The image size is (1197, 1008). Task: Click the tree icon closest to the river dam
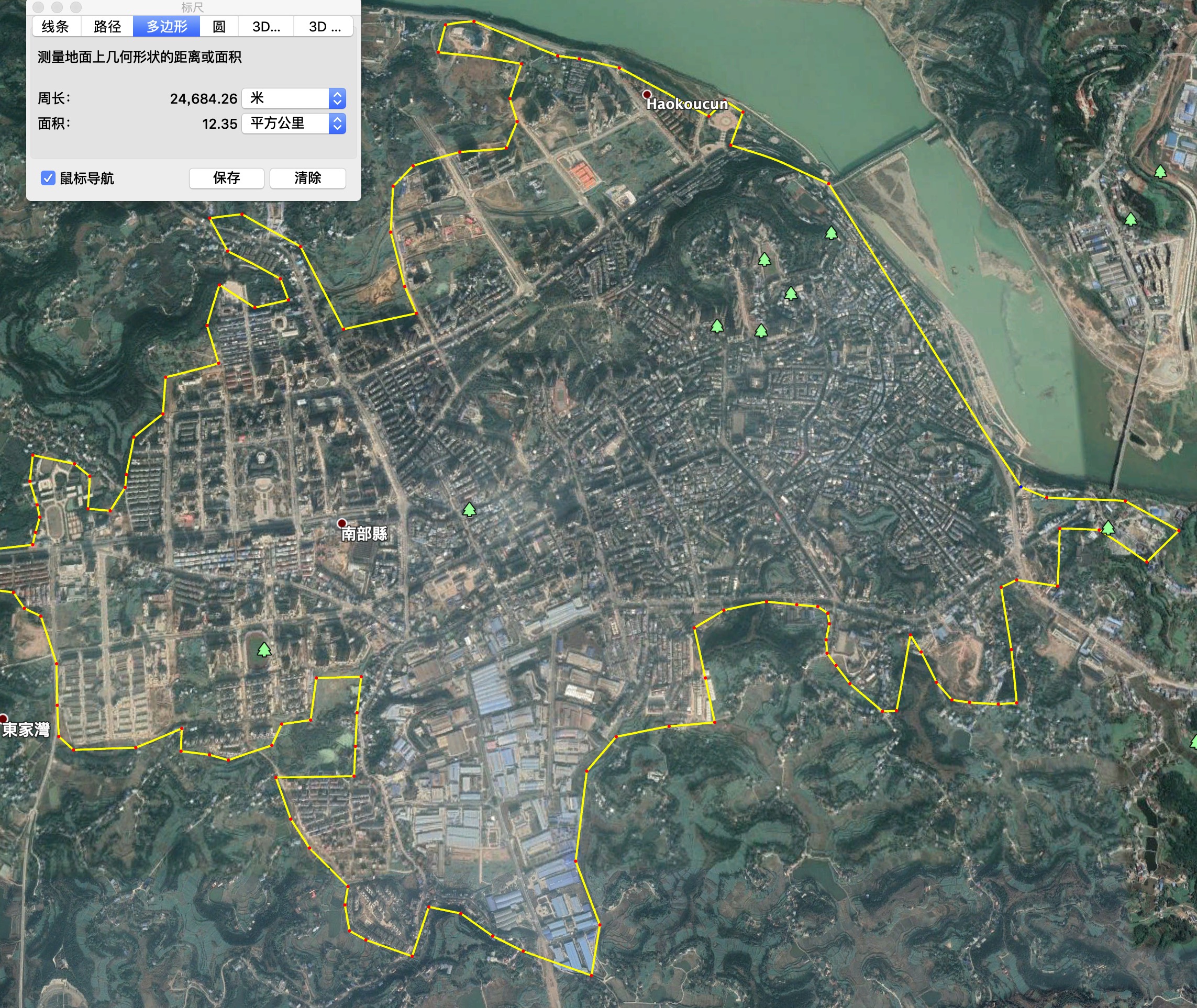coord(831,232)
